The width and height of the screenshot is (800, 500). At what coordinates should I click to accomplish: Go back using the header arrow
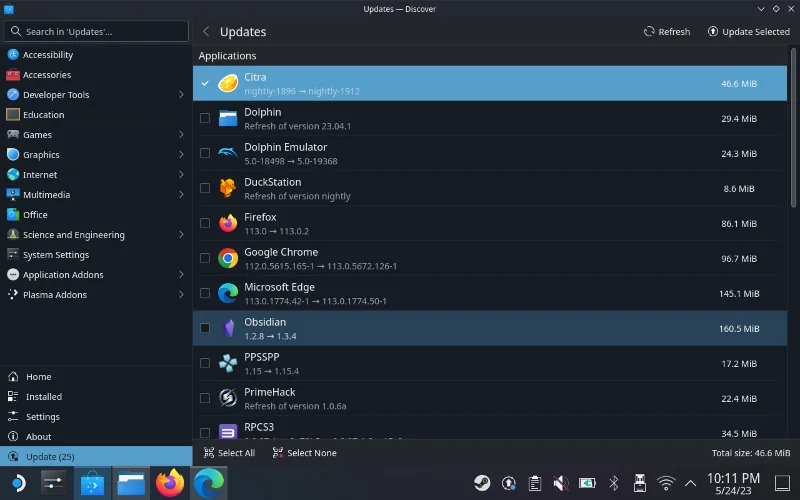tap(206, 32)
